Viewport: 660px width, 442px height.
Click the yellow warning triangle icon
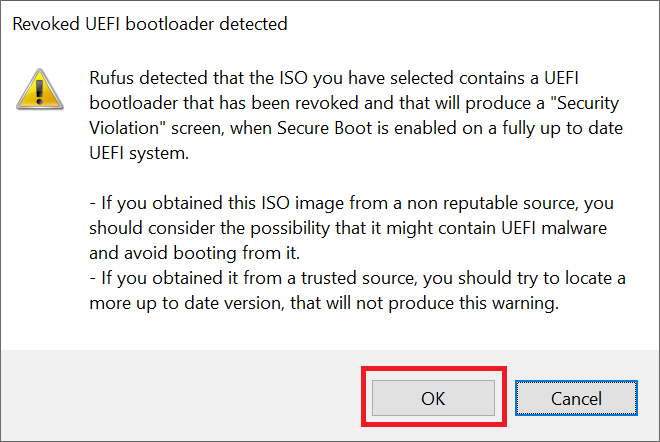39,89
